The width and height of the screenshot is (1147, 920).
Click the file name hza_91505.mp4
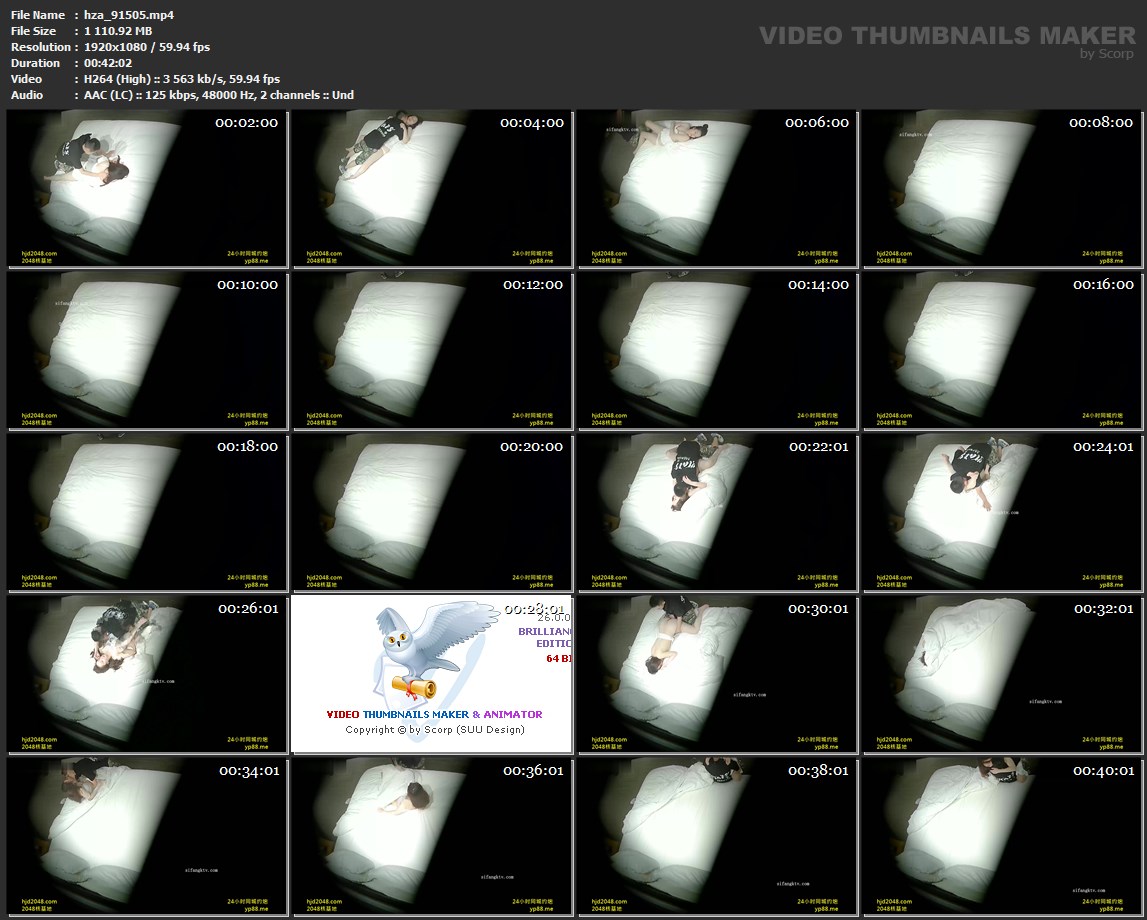click(129, 15)
